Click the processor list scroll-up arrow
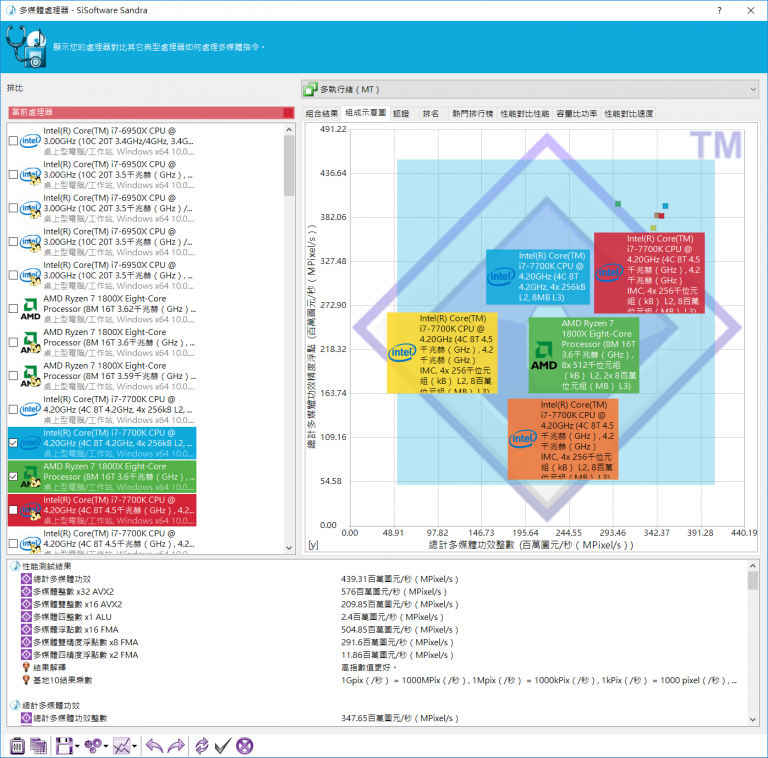 (x=289, y=130)
